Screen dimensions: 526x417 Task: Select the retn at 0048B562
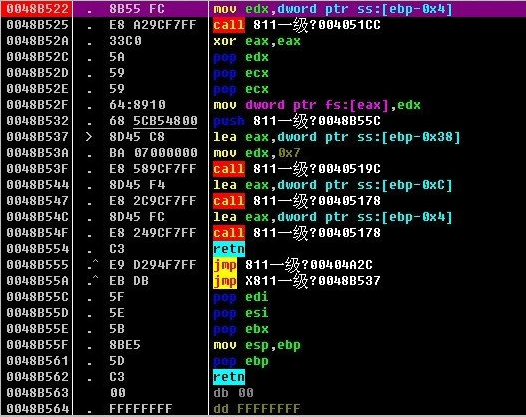(x=229, y=377)
